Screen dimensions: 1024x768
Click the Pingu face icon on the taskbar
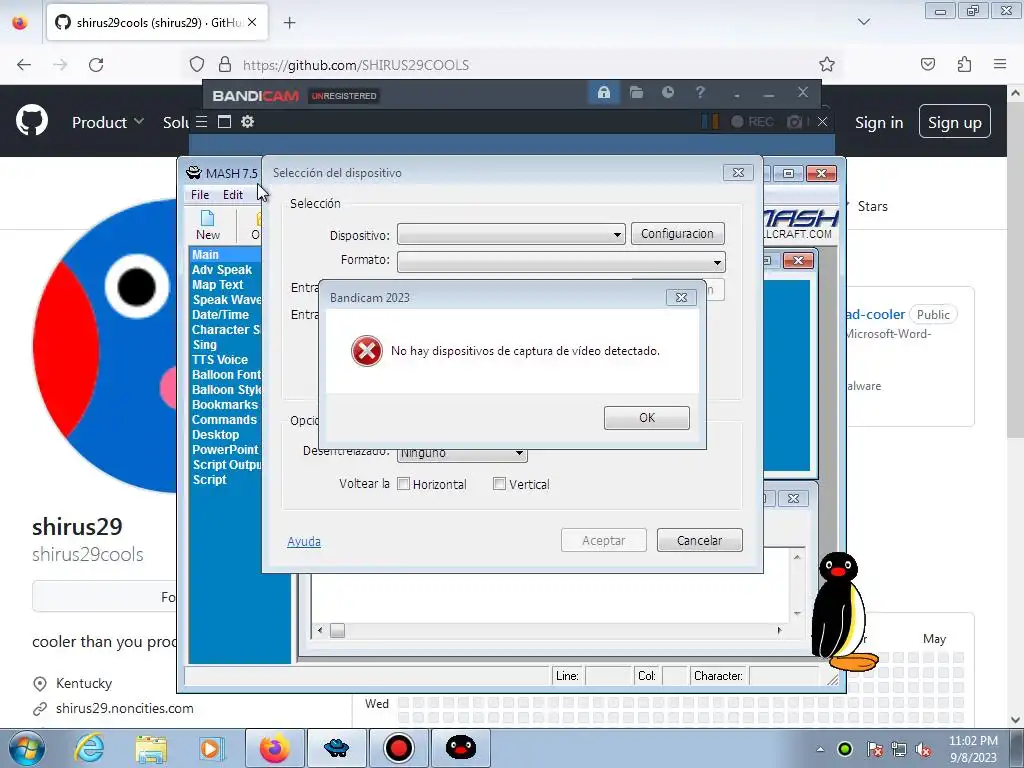460,748
